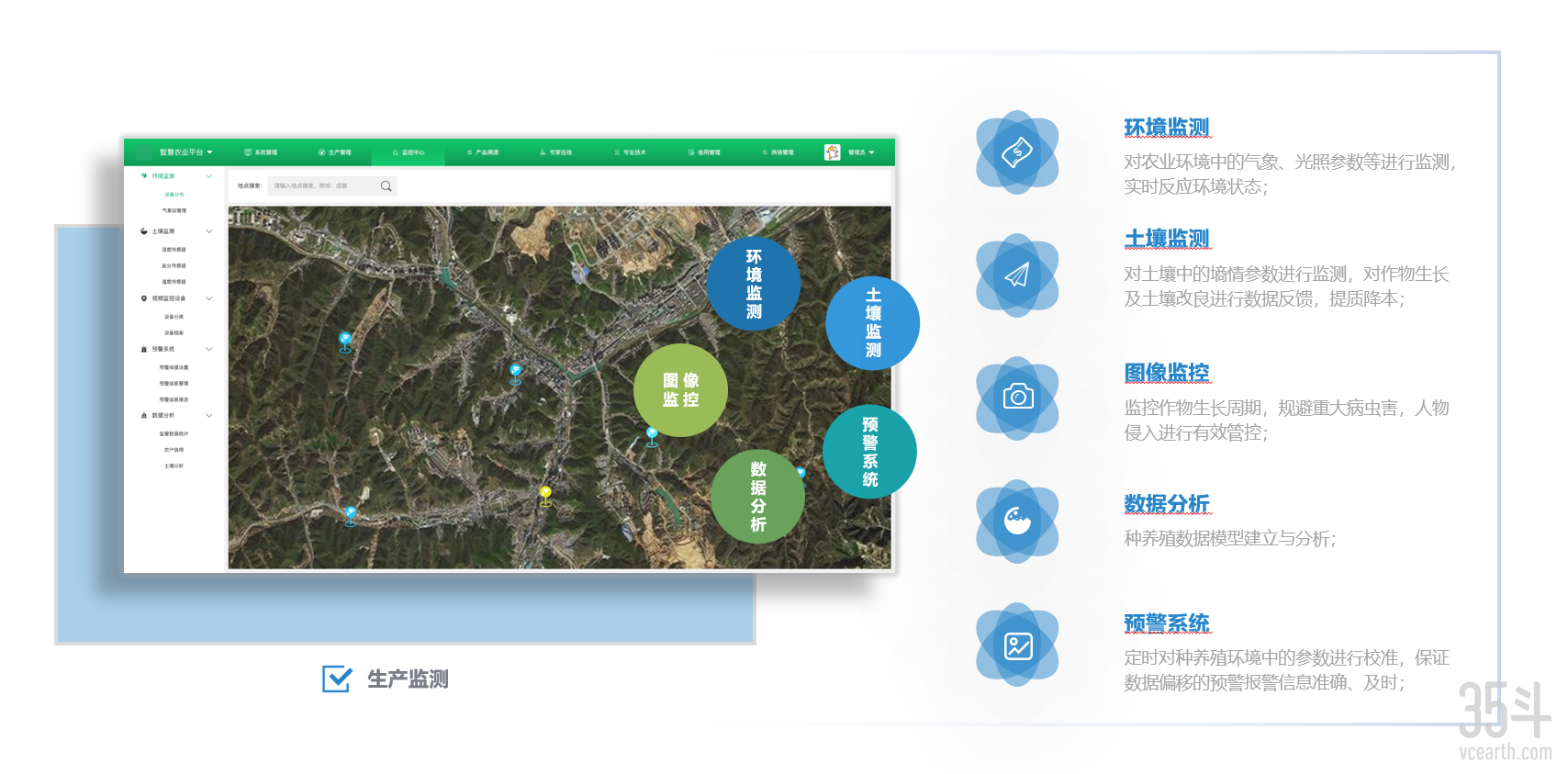This screenshot has width=1568, height=774.
Task: Click the 视频监控设备 camera icon in sidebar
Action: coord(144,298)
